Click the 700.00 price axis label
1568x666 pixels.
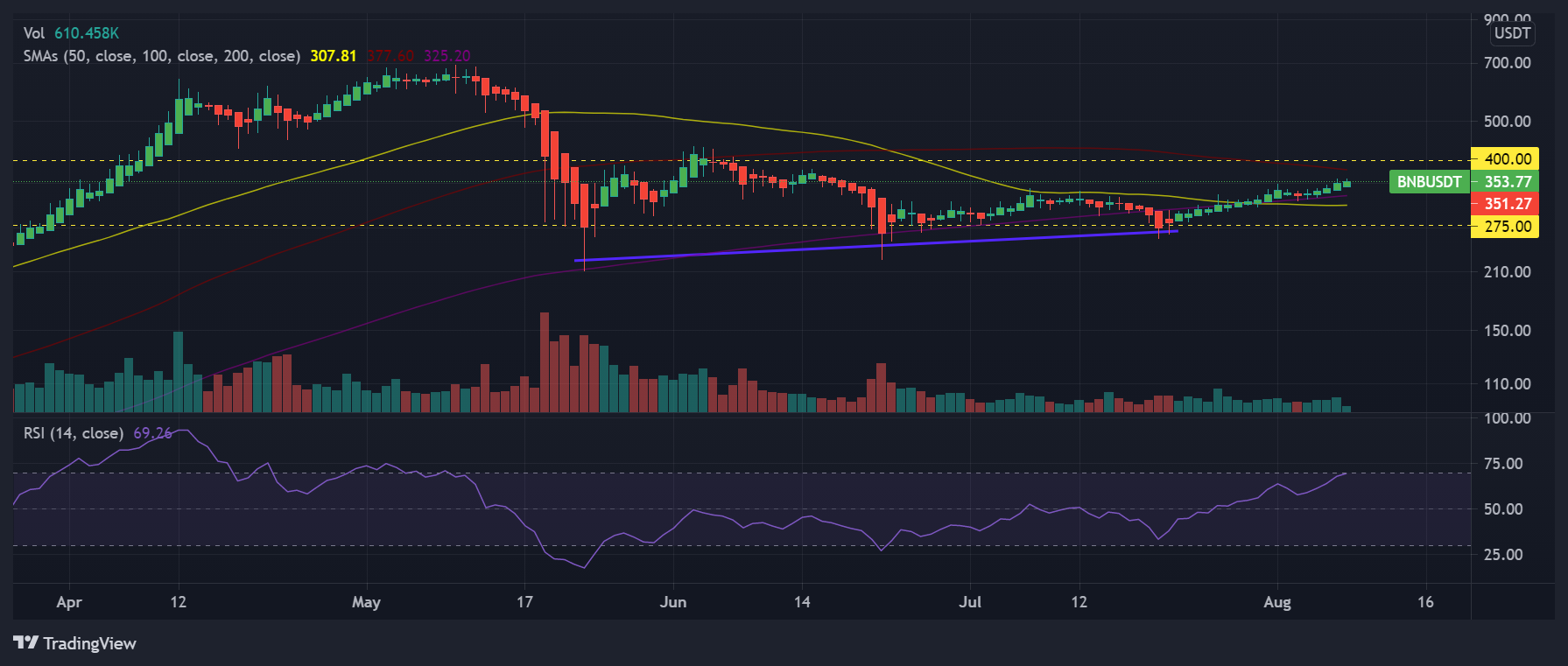pyautogui.click(x=1508, y=63)
